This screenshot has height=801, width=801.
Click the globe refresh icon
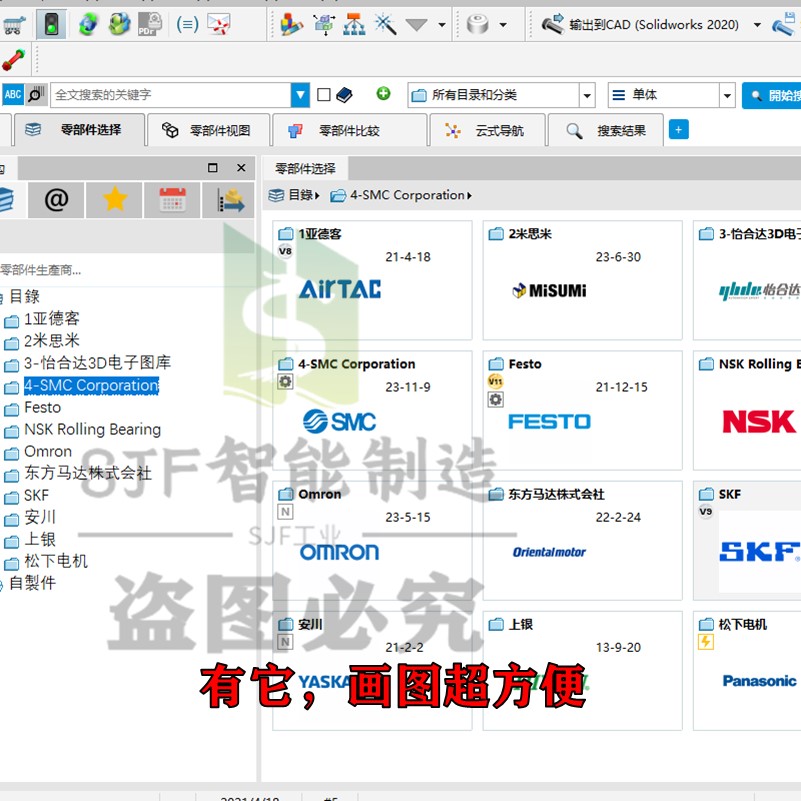(x=88, y=24)
